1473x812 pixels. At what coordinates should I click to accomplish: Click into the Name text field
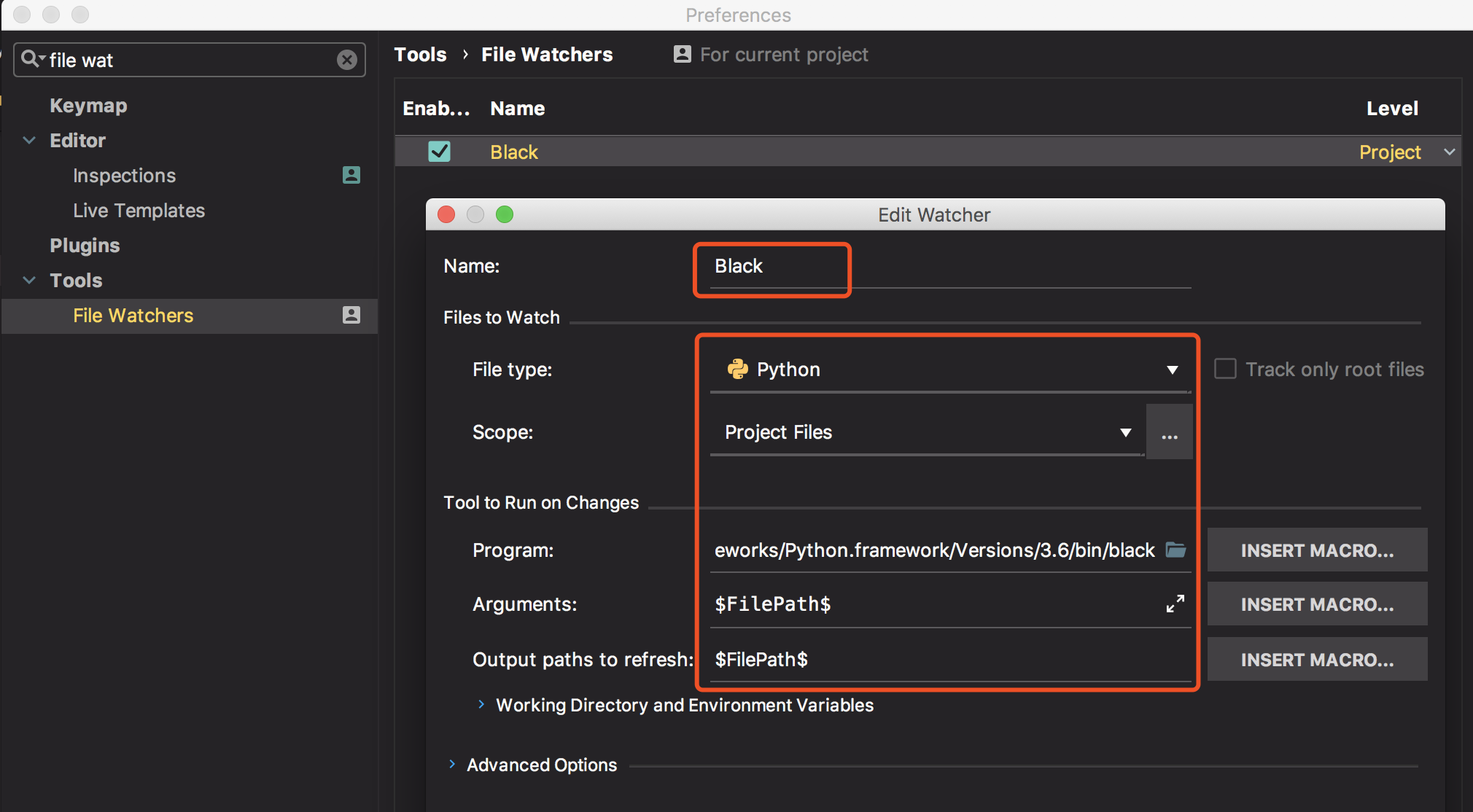[x=948, y=267]
